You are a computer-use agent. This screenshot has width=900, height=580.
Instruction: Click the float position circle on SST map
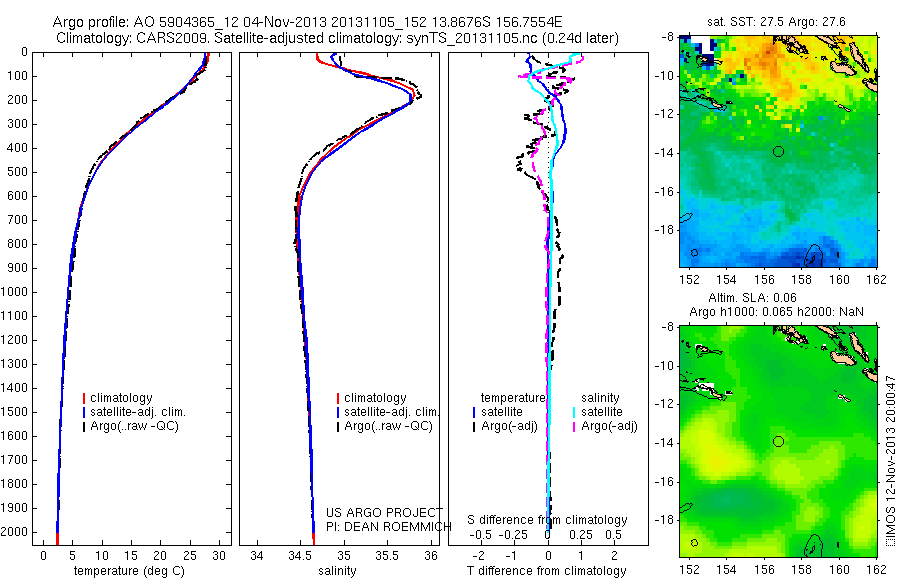point(778,152)
